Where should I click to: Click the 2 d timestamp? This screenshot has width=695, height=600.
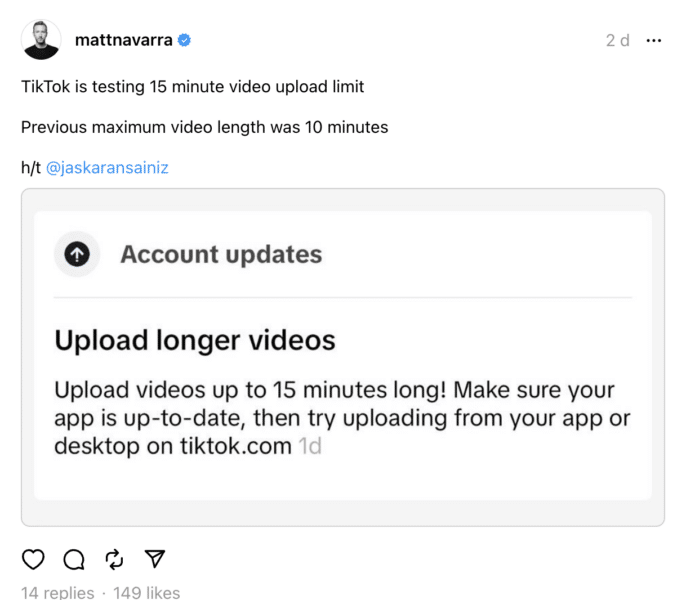(617, 41)
